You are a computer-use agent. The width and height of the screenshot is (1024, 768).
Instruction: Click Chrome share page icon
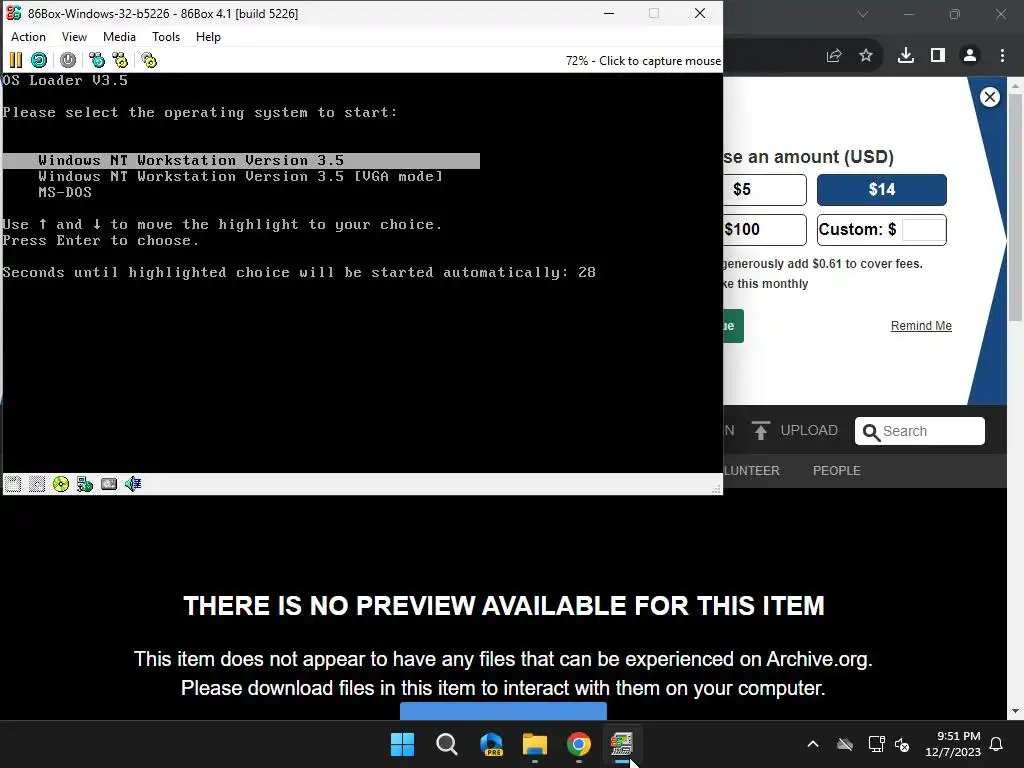coord(834,56)
